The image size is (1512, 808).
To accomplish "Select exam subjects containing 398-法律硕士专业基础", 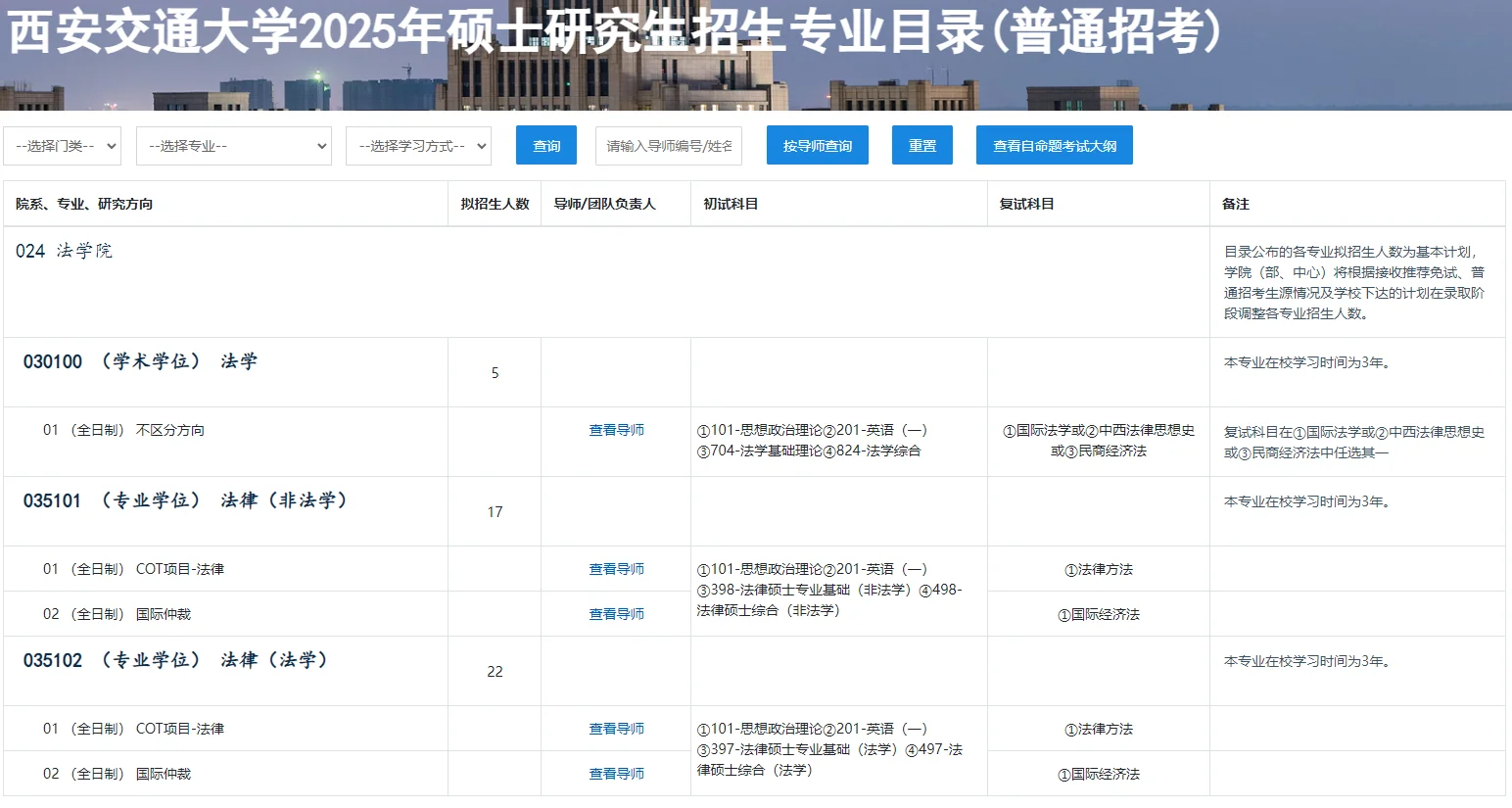I will point(829,590).
